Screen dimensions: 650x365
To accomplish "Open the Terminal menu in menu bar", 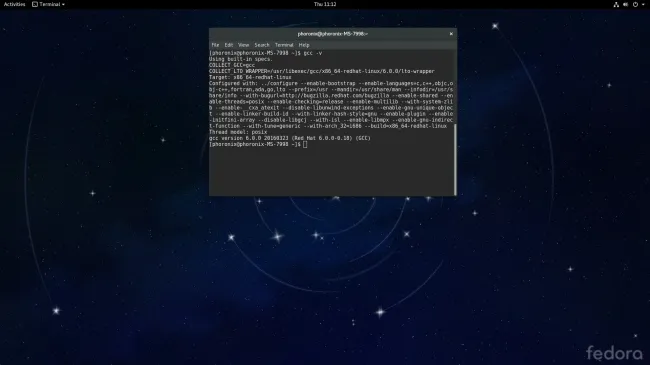I will (284, 45).
